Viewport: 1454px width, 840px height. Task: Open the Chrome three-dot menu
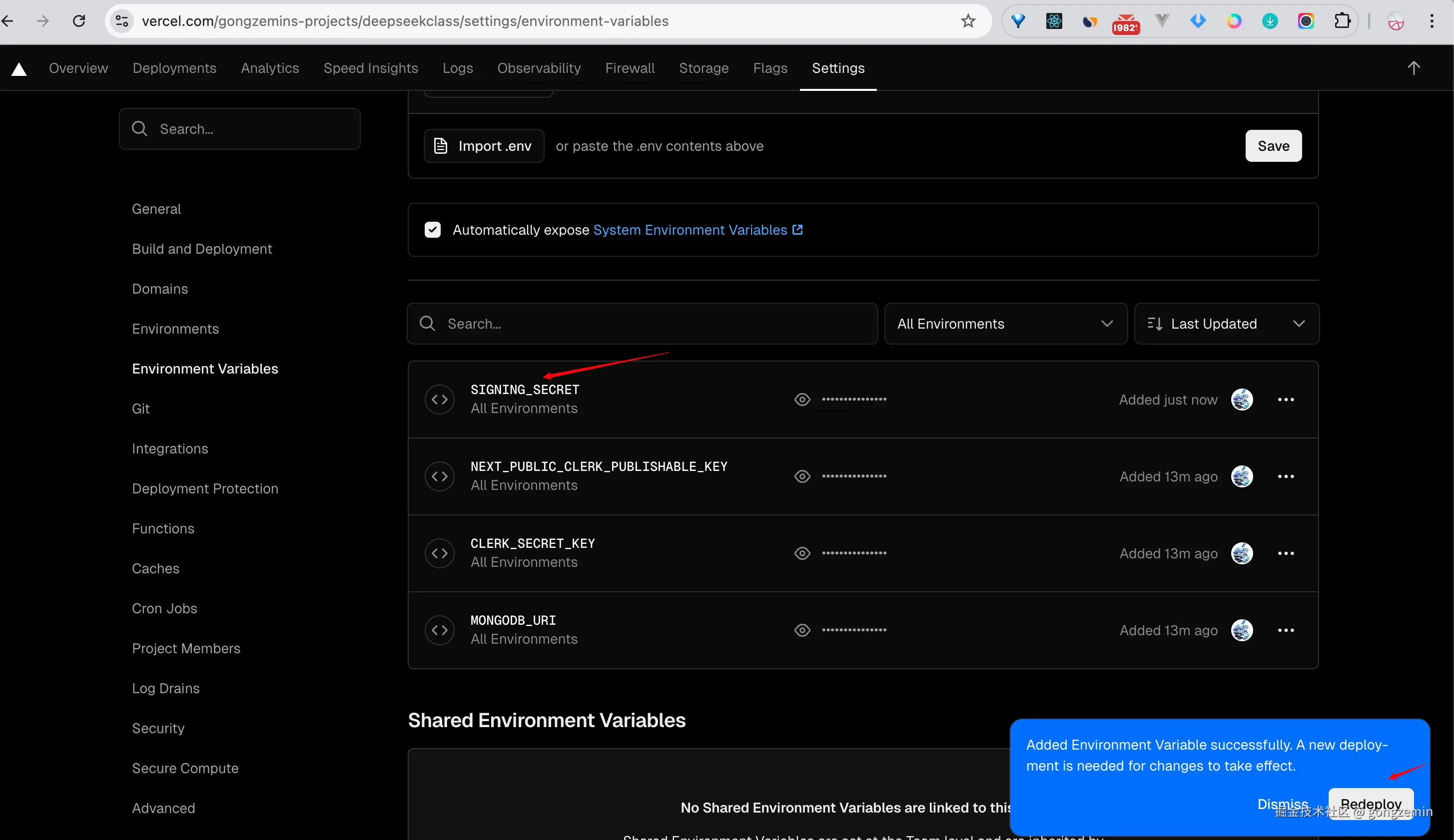tap(1432, 21)
